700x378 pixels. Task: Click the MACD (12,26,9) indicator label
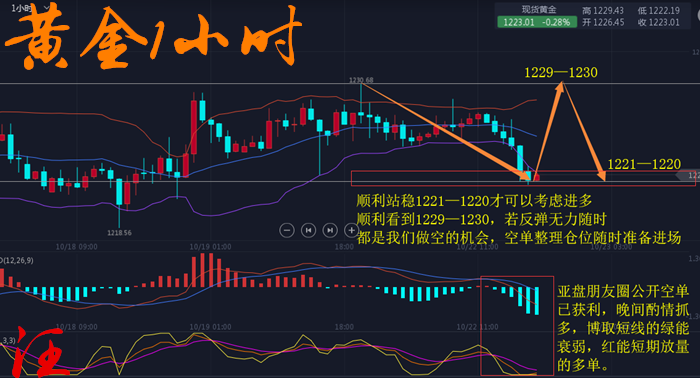click(17, 260)
